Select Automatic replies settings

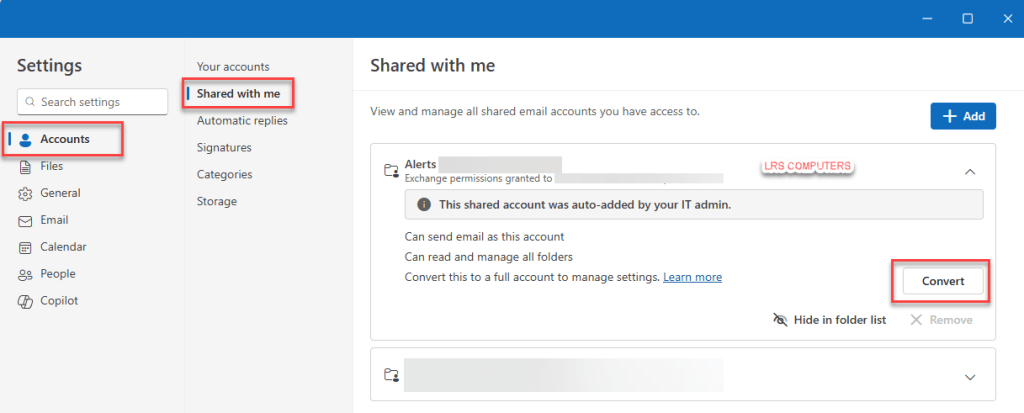pyautogui.click(x=242, y=121)
